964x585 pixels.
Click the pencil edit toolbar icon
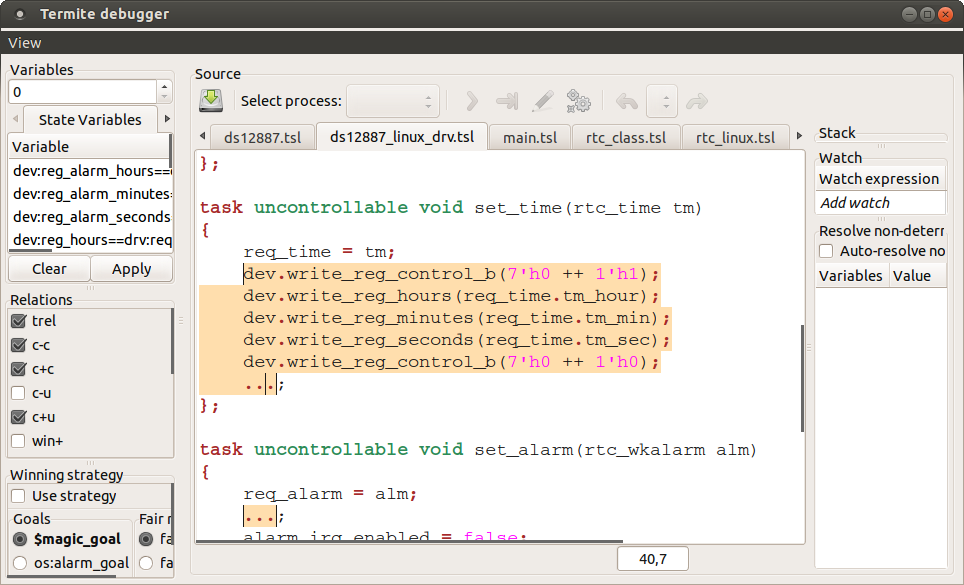[x=542, y=101]
